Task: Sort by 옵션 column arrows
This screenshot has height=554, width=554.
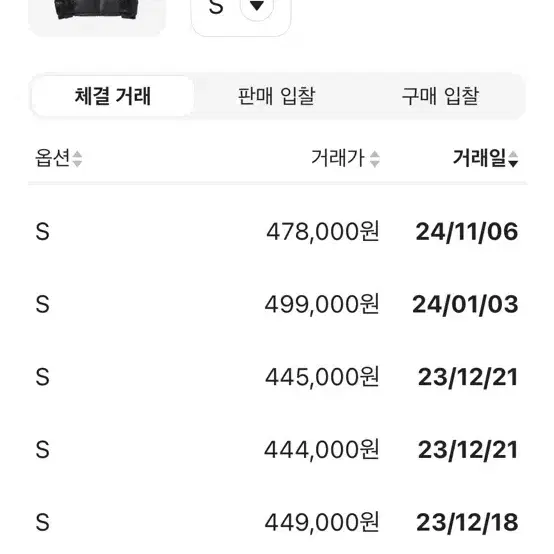Action: pyautogui.click(x=77, y=159)
